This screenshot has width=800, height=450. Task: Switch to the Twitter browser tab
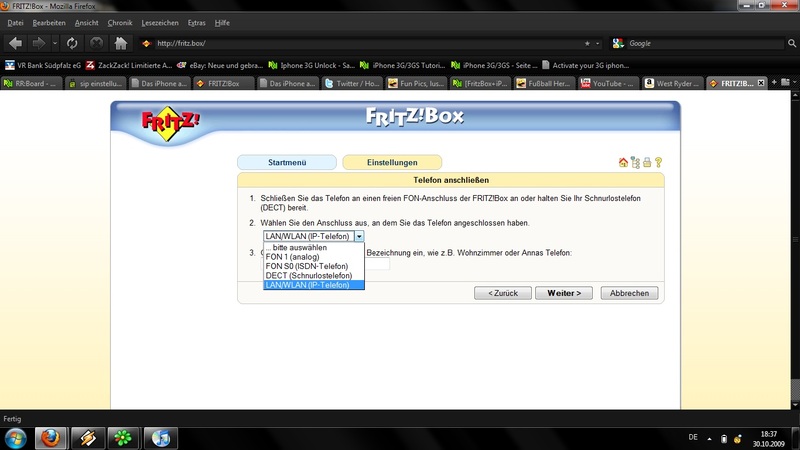[x=352, y=83]
